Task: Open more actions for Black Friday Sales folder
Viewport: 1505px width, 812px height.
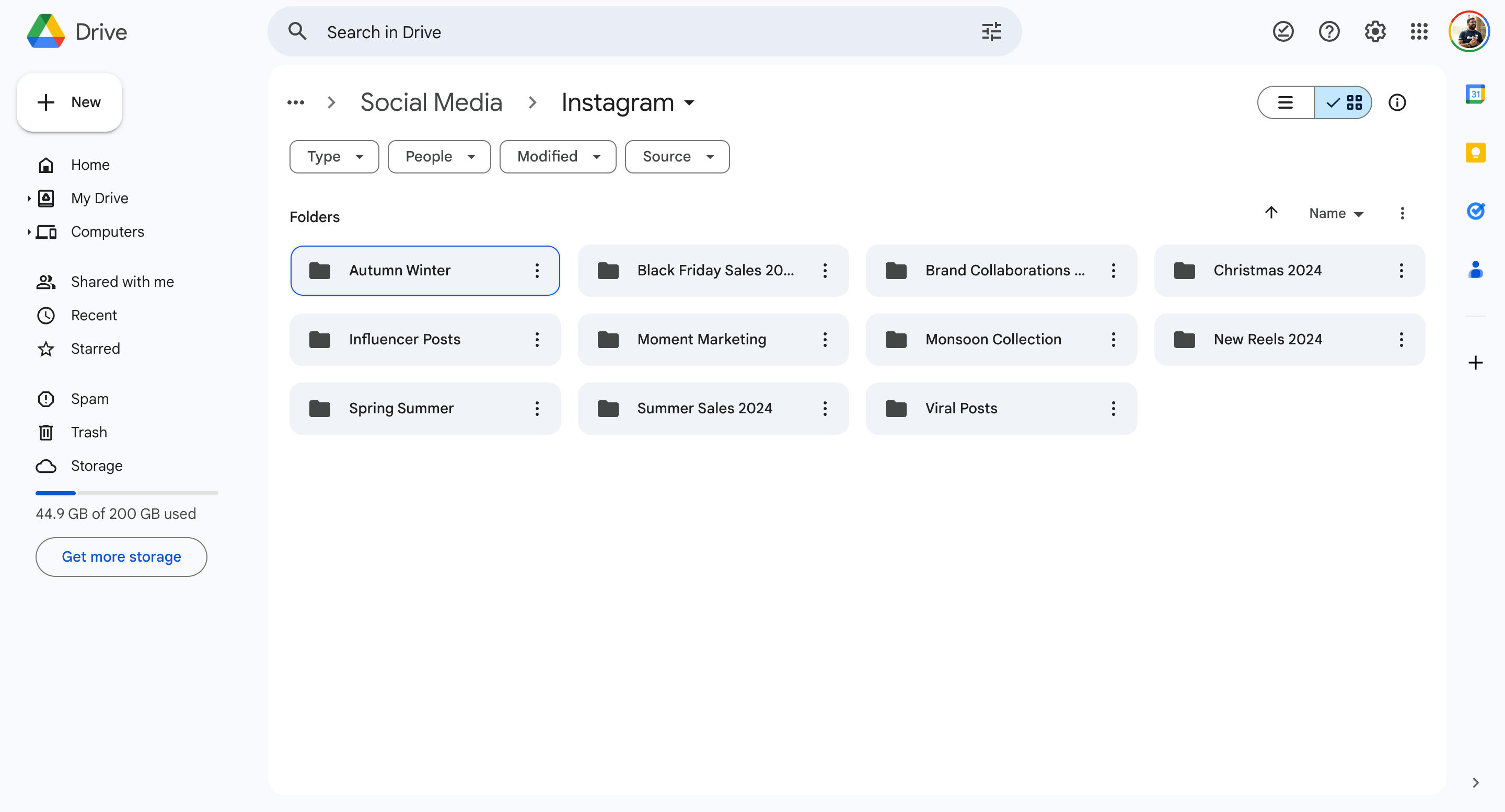Action: click(x=825, y=271)
